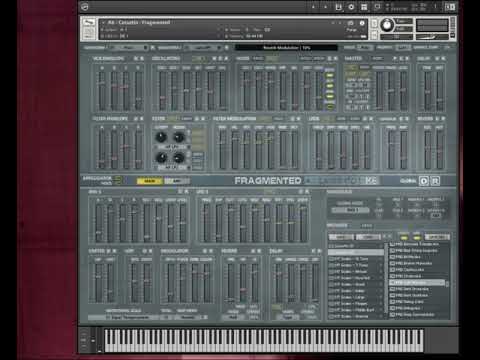Click the Kontakt logo in the top bar
480x360 pixels.
point(85,7)
